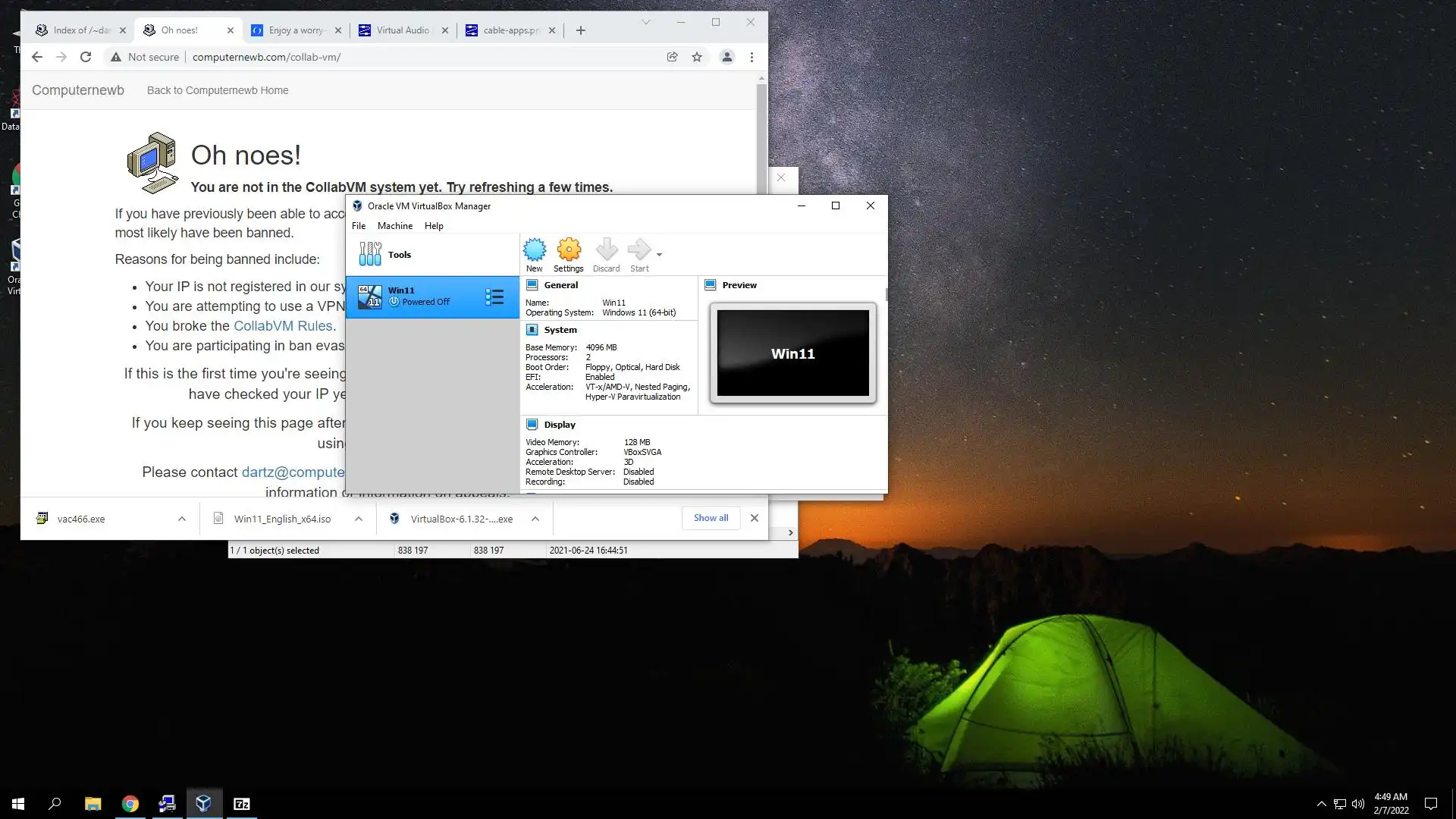This screenshot has width=1456, height=819.
Task: Expand the Start button dropdown arrow
Action: click(x=659, y=255)
